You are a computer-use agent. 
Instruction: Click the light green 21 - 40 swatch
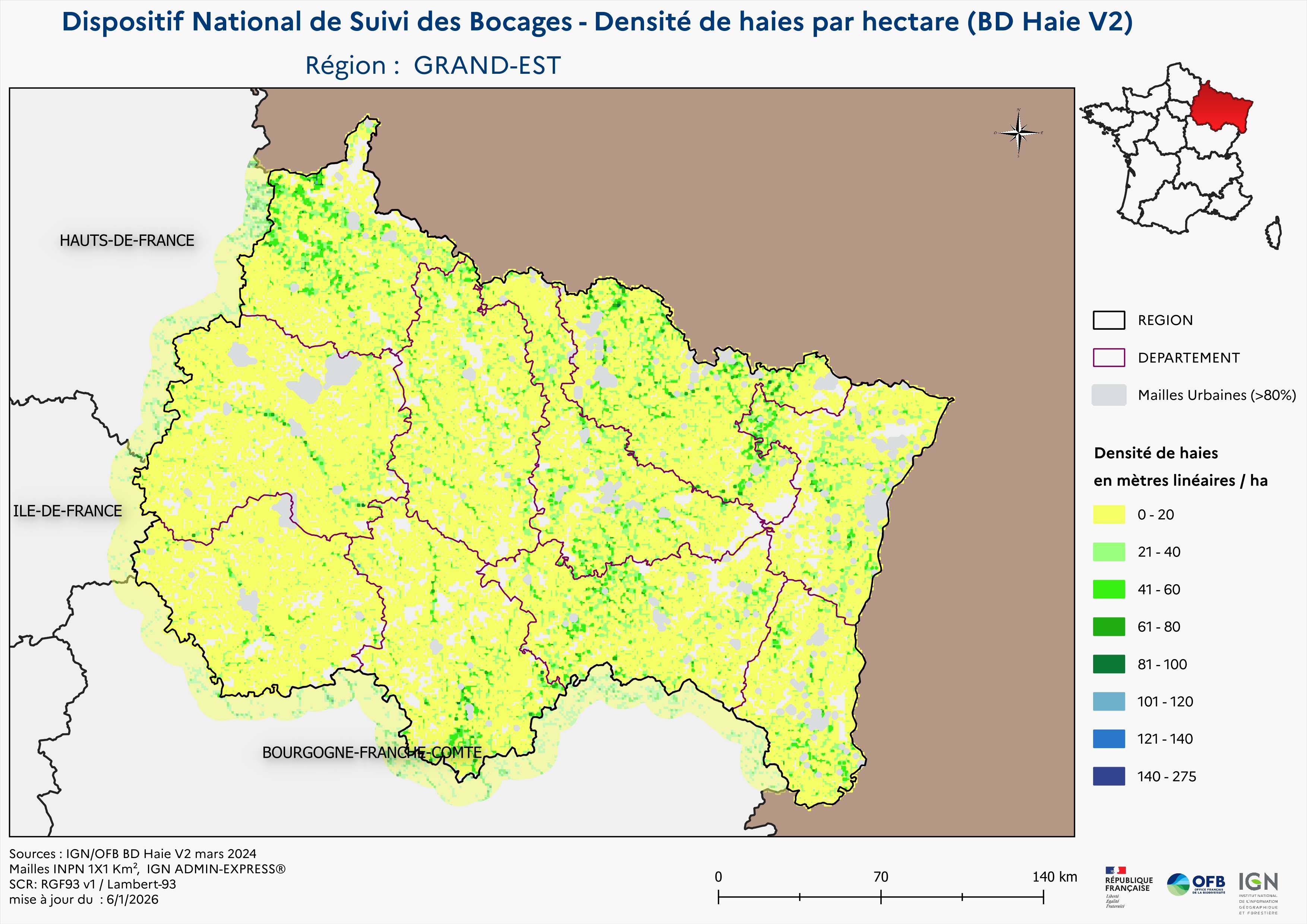[x=1108, y=552]
